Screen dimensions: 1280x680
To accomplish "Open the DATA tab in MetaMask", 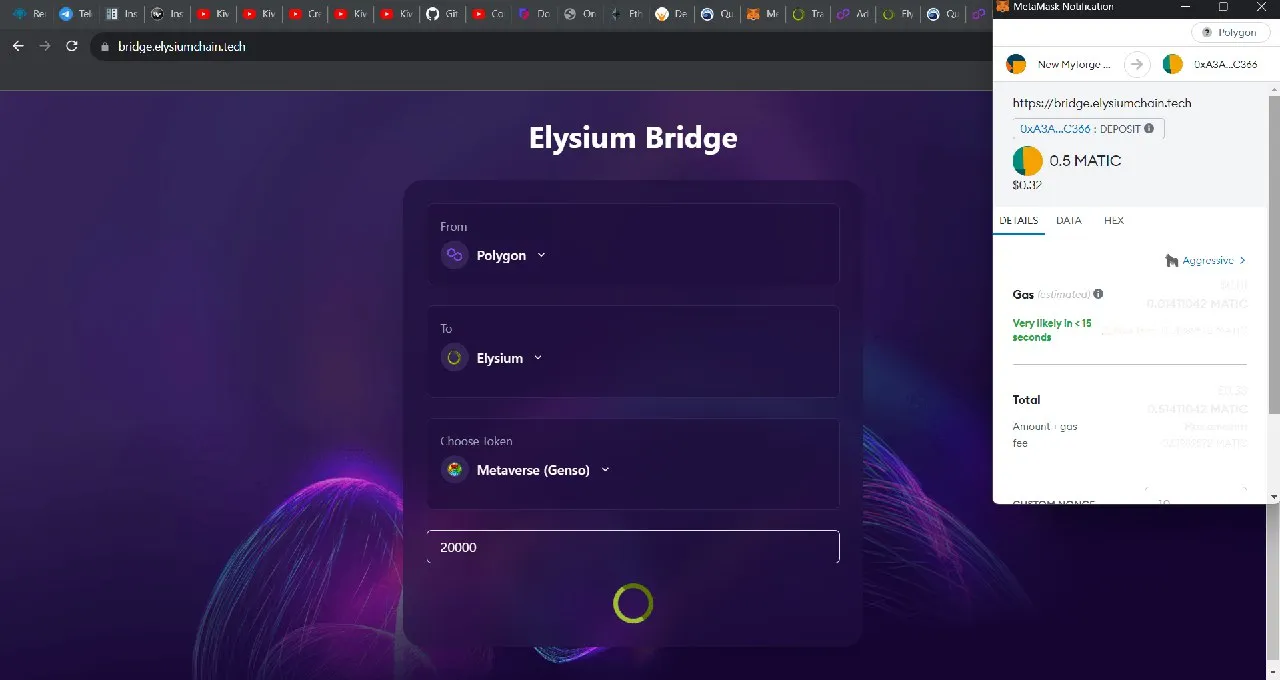I will [1069, 220].
